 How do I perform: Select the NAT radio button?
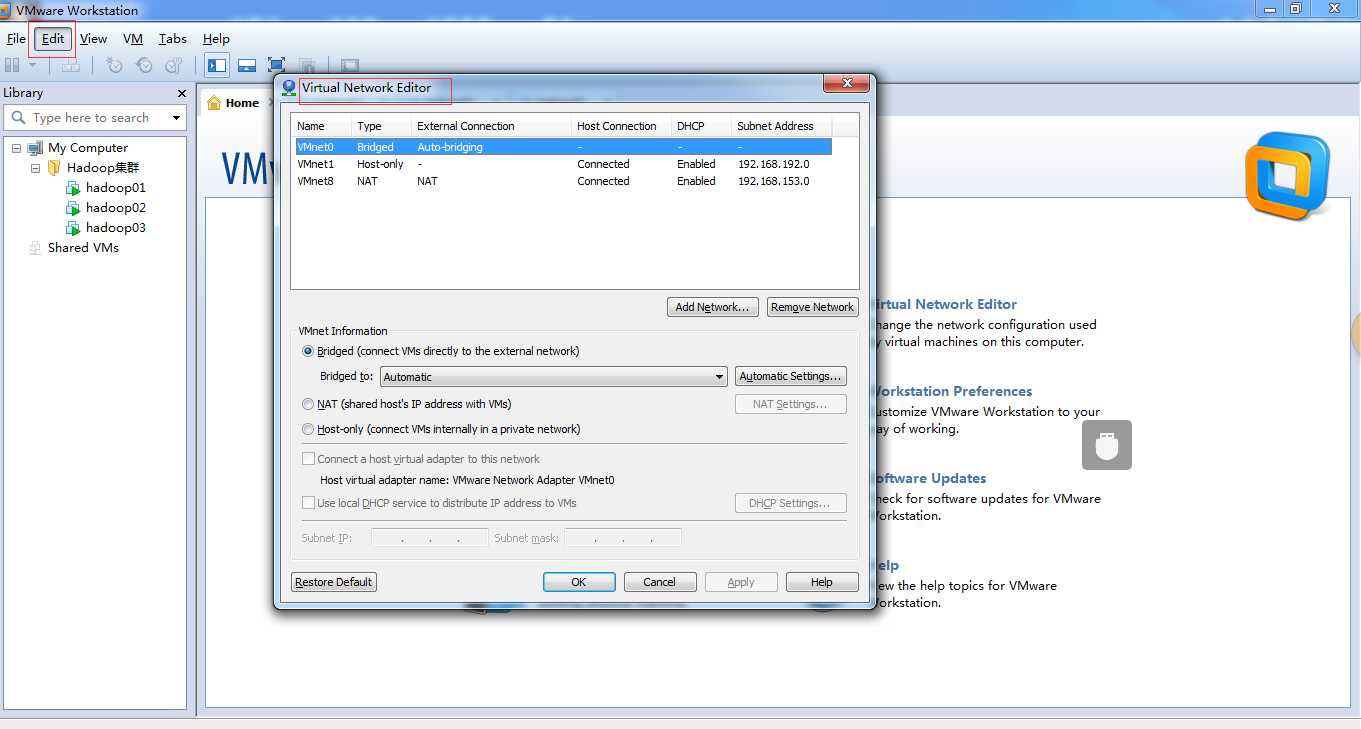coord(308,405)
